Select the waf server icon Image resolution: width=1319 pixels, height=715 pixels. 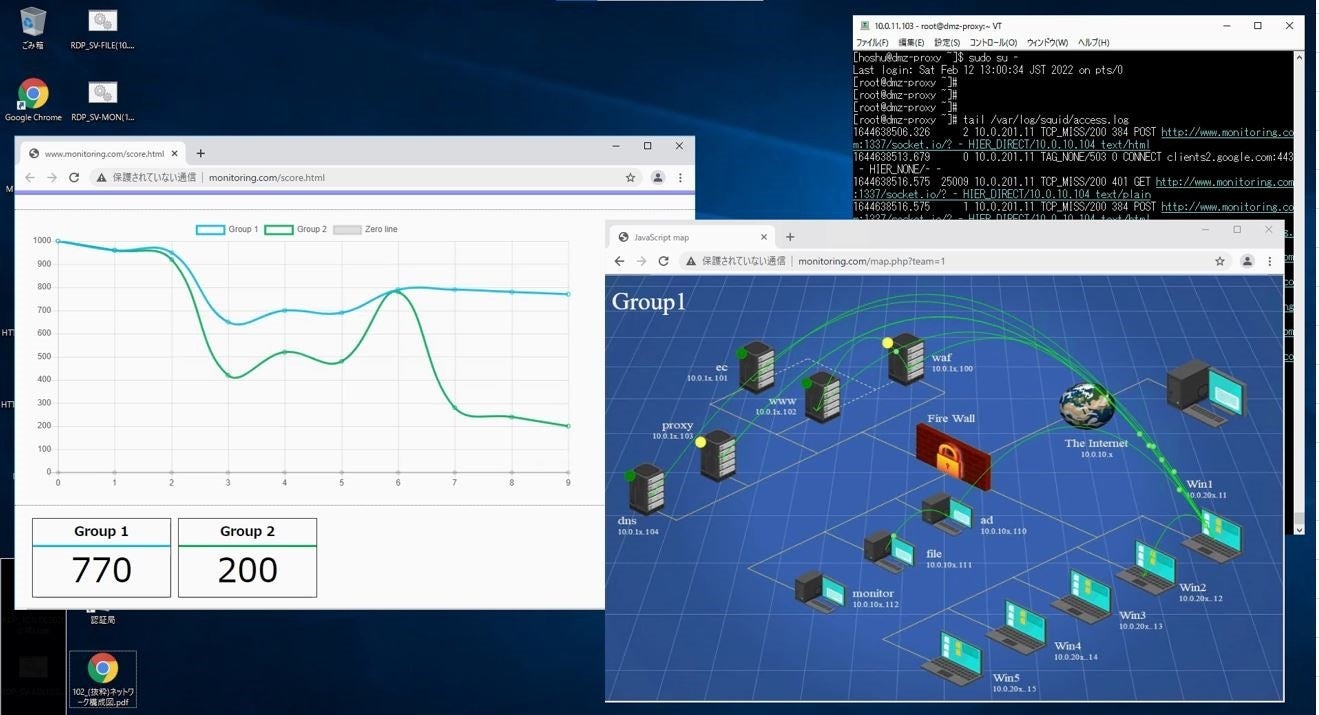[906, 359]
